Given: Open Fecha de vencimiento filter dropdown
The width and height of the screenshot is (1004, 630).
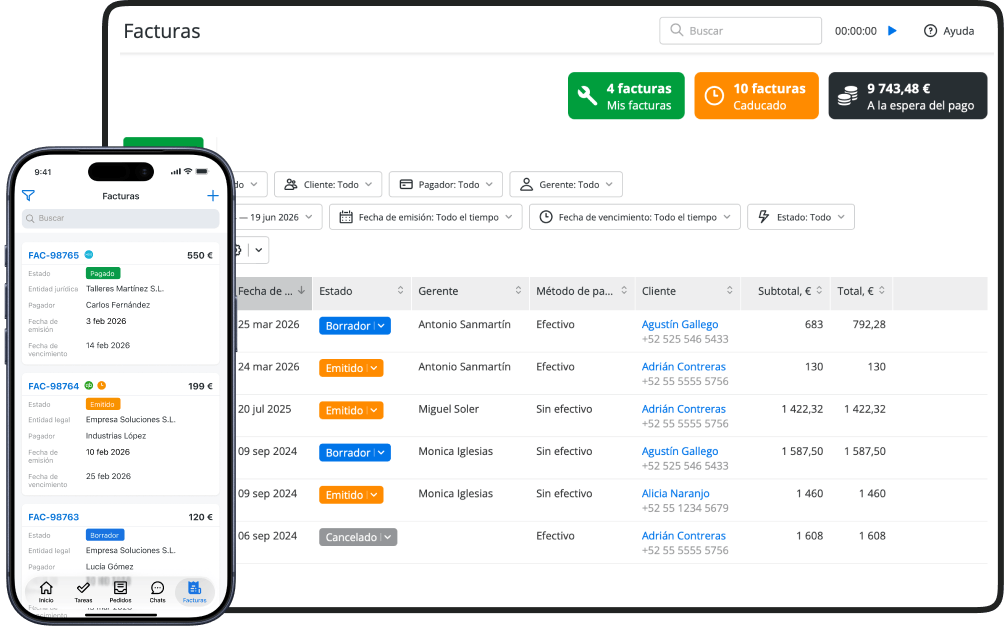Looking at the screenshot, I should point(635,217).
